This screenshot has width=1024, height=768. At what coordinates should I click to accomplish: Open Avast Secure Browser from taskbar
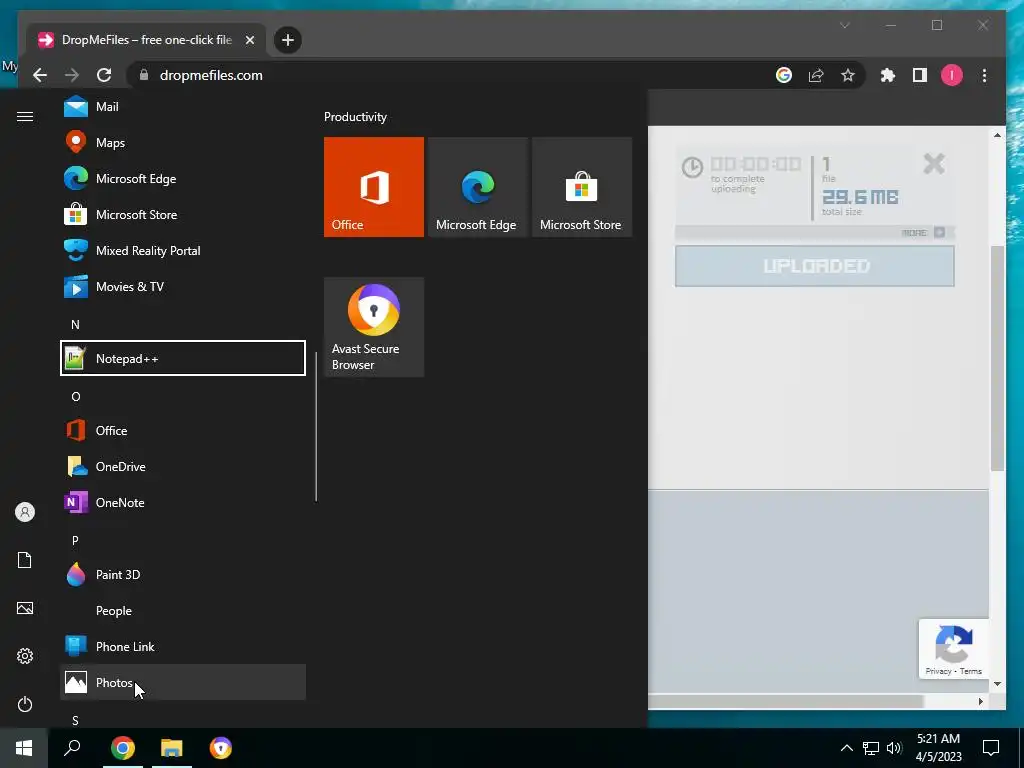tap(221, 748)
